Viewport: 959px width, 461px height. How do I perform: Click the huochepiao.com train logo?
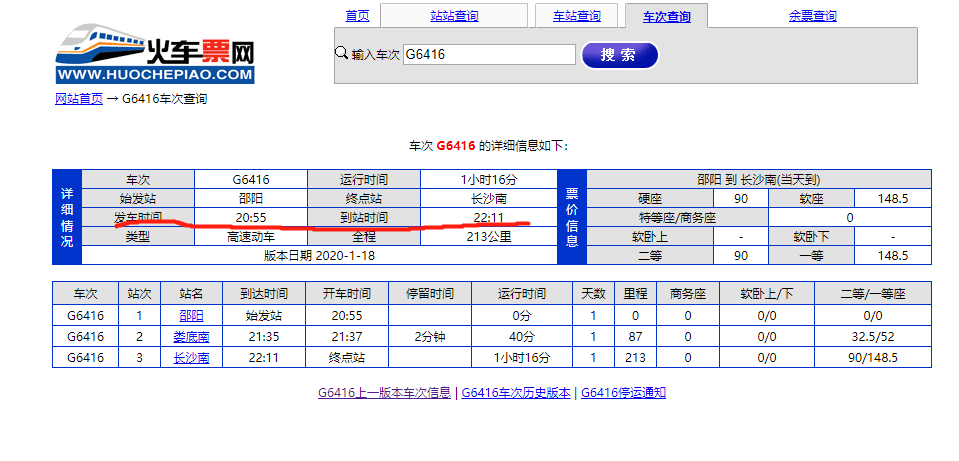pyautogui.click(x=155, y=54)
